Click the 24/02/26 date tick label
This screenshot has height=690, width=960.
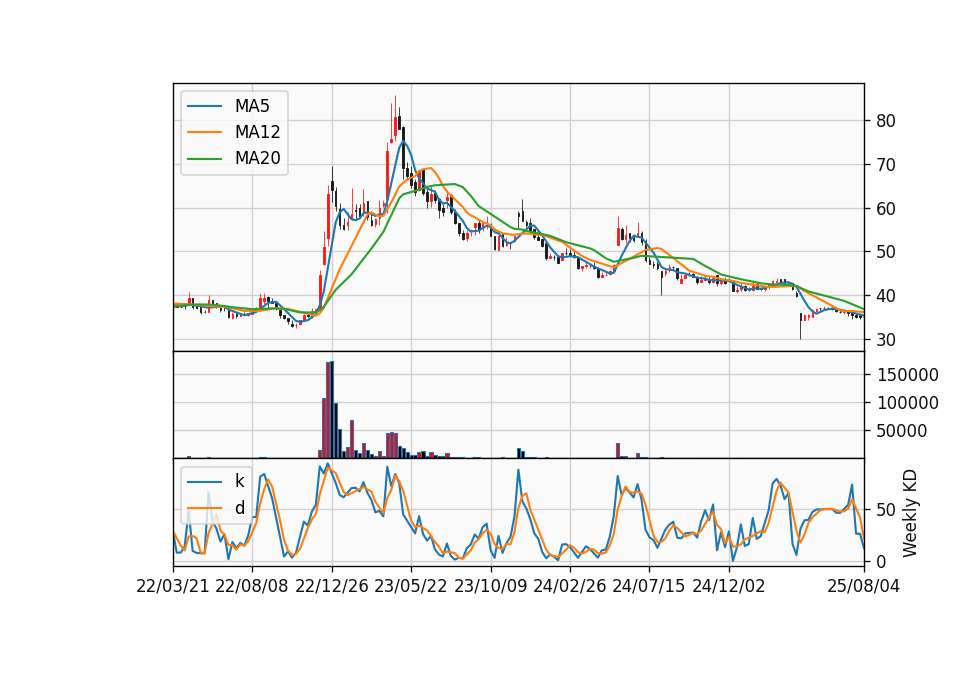pyautogui.click(x=570, y=587)
